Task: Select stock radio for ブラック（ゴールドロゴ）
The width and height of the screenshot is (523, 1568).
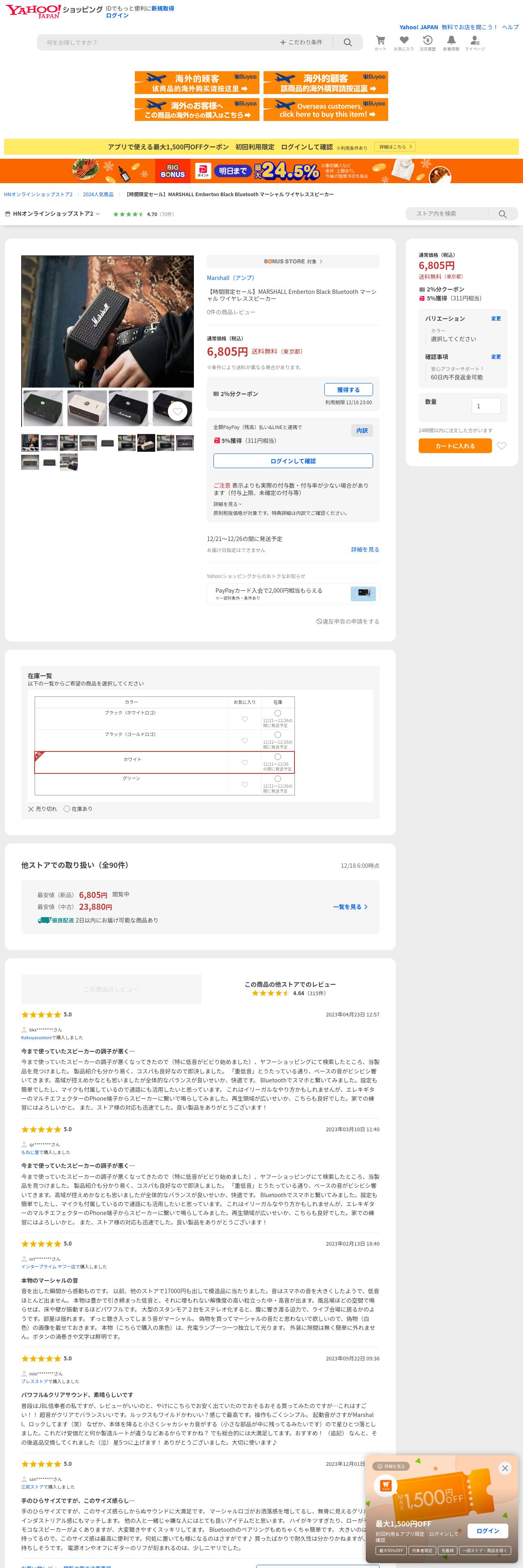Action: click(278, 735)
